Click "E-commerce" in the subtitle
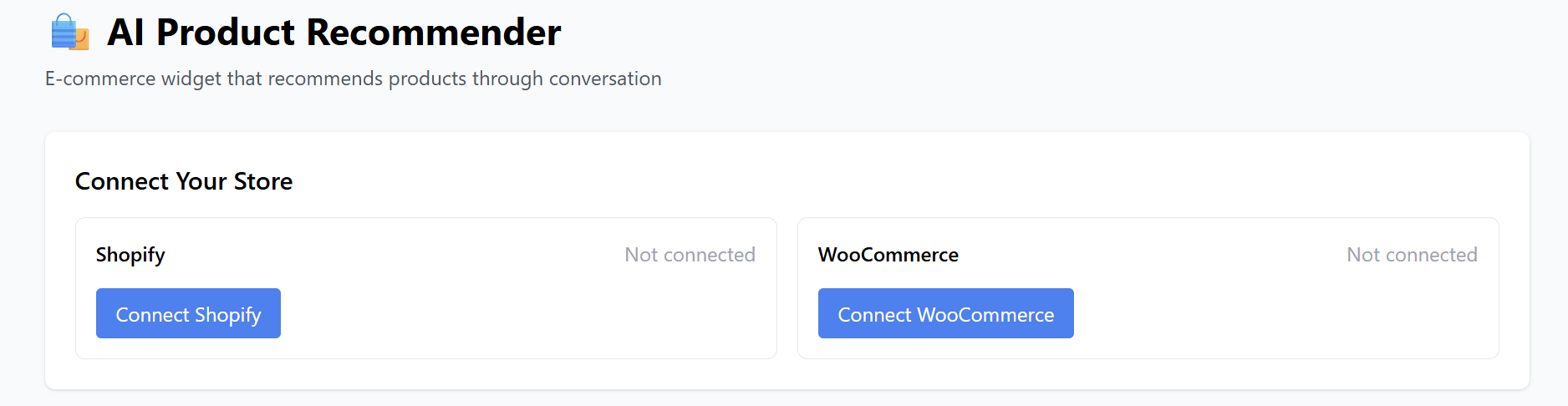 [x=100, y=79]
